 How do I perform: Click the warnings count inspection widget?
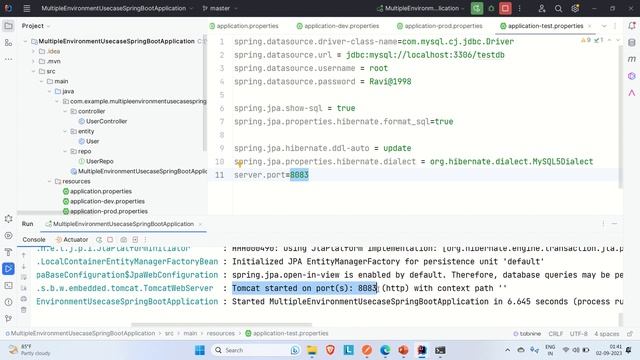tap(586, 40)
